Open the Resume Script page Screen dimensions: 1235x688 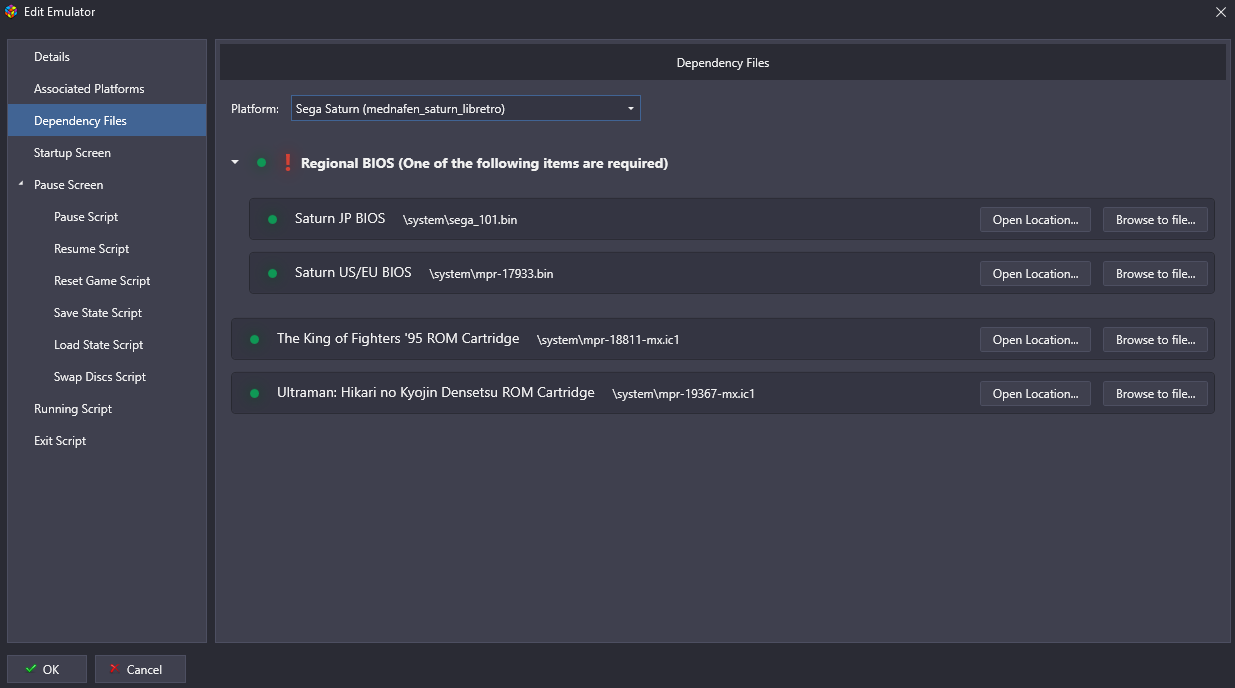click(107, 249)
